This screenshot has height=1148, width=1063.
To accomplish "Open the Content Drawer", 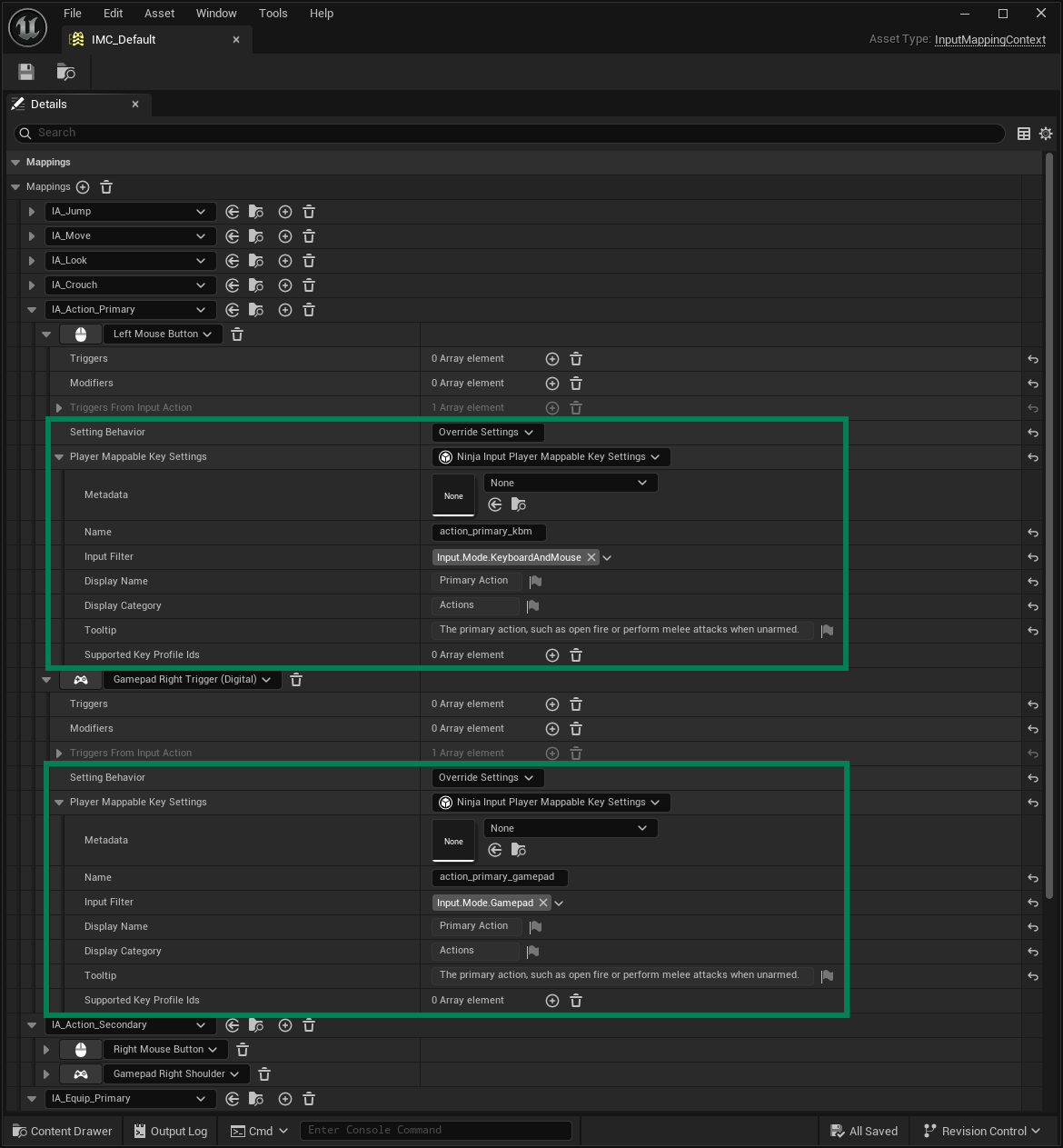I will tap(62, 1131).
